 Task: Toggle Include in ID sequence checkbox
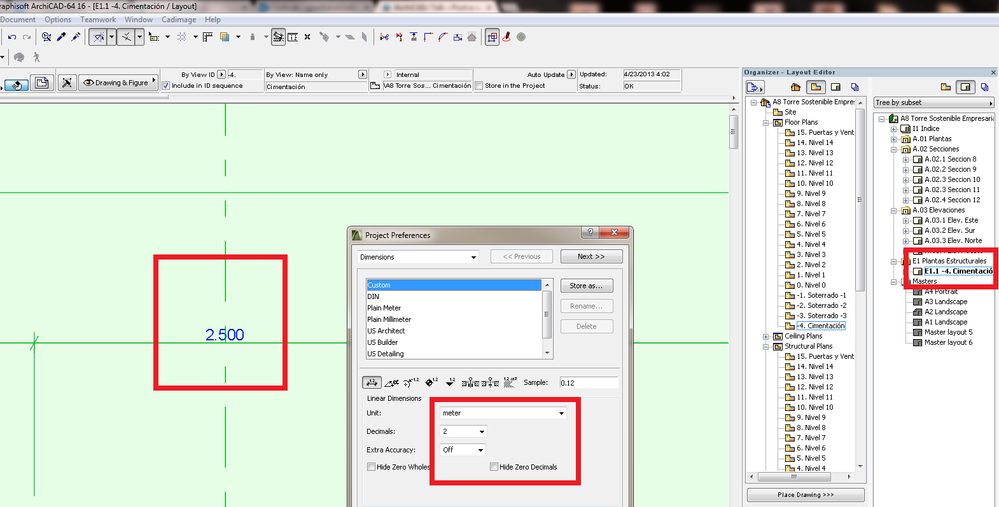pyautogui.click(x=166, y=85)
